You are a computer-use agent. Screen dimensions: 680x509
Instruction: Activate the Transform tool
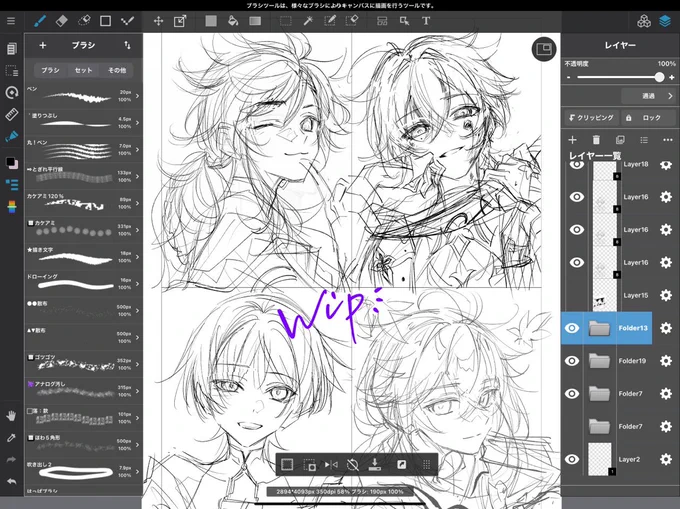click(180, 21)
